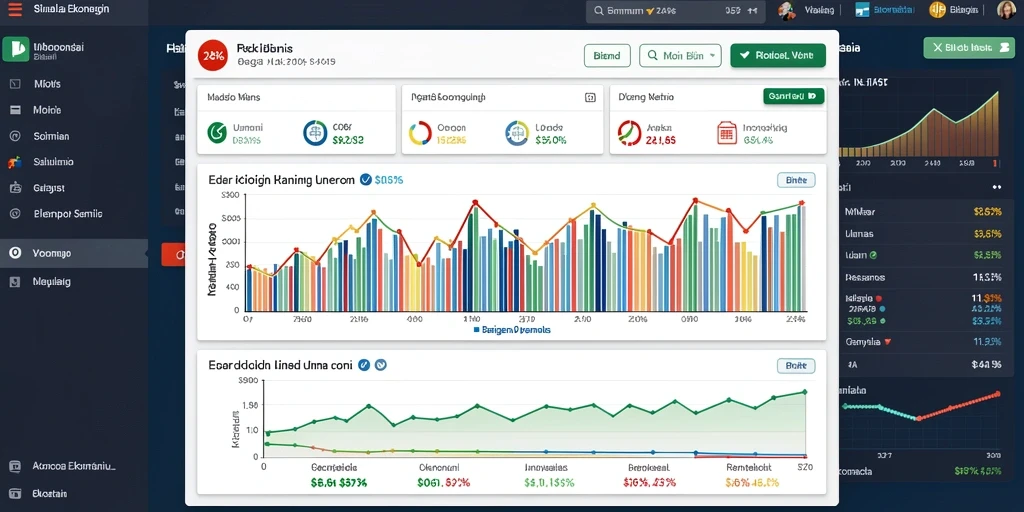
Task: Toggle the blue check icon next to Eoarddoidn lined
Action: [364, 365]
